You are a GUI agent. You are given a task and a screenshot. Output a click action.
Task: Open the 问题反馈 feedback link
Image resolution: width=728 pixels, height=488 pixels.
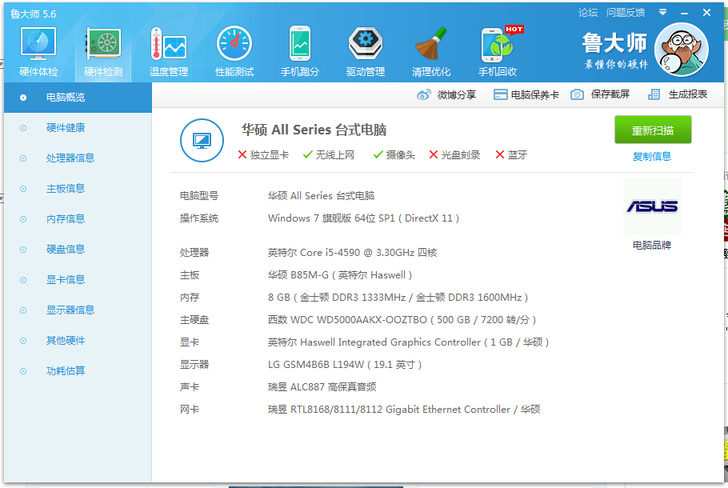coord(625,13)
